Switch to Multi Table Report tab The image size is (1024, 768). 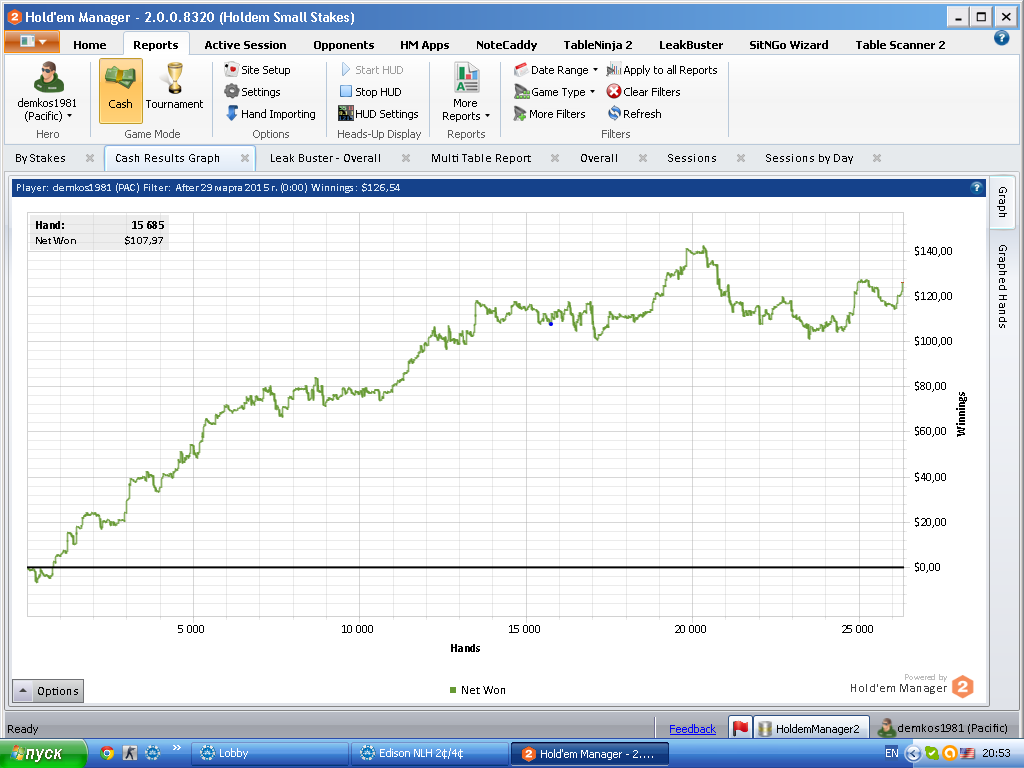(481, 158)
